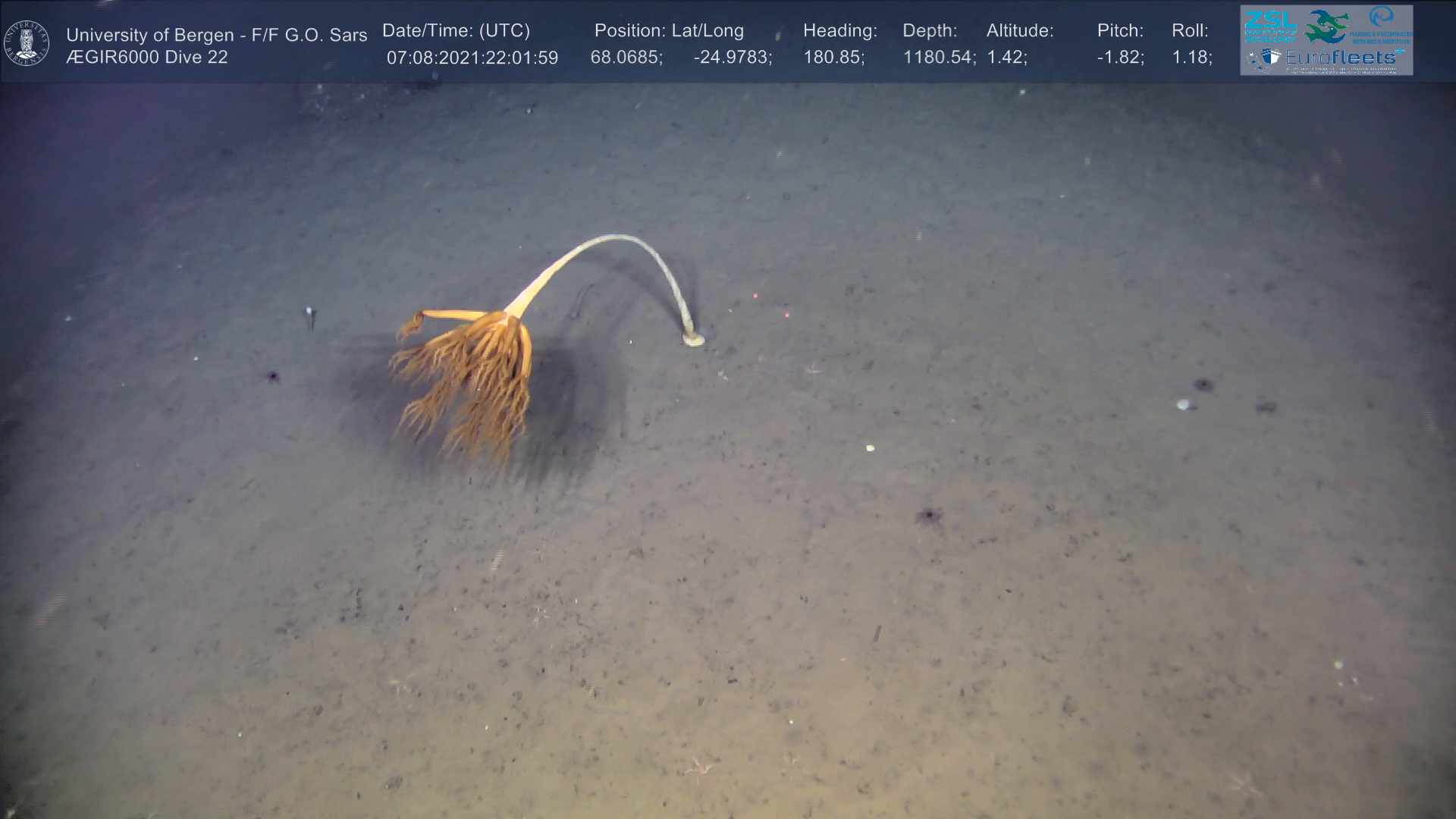The image size is (1456, 819).
Task: Click the Heading value 180.85
Action: pos(833,58)
